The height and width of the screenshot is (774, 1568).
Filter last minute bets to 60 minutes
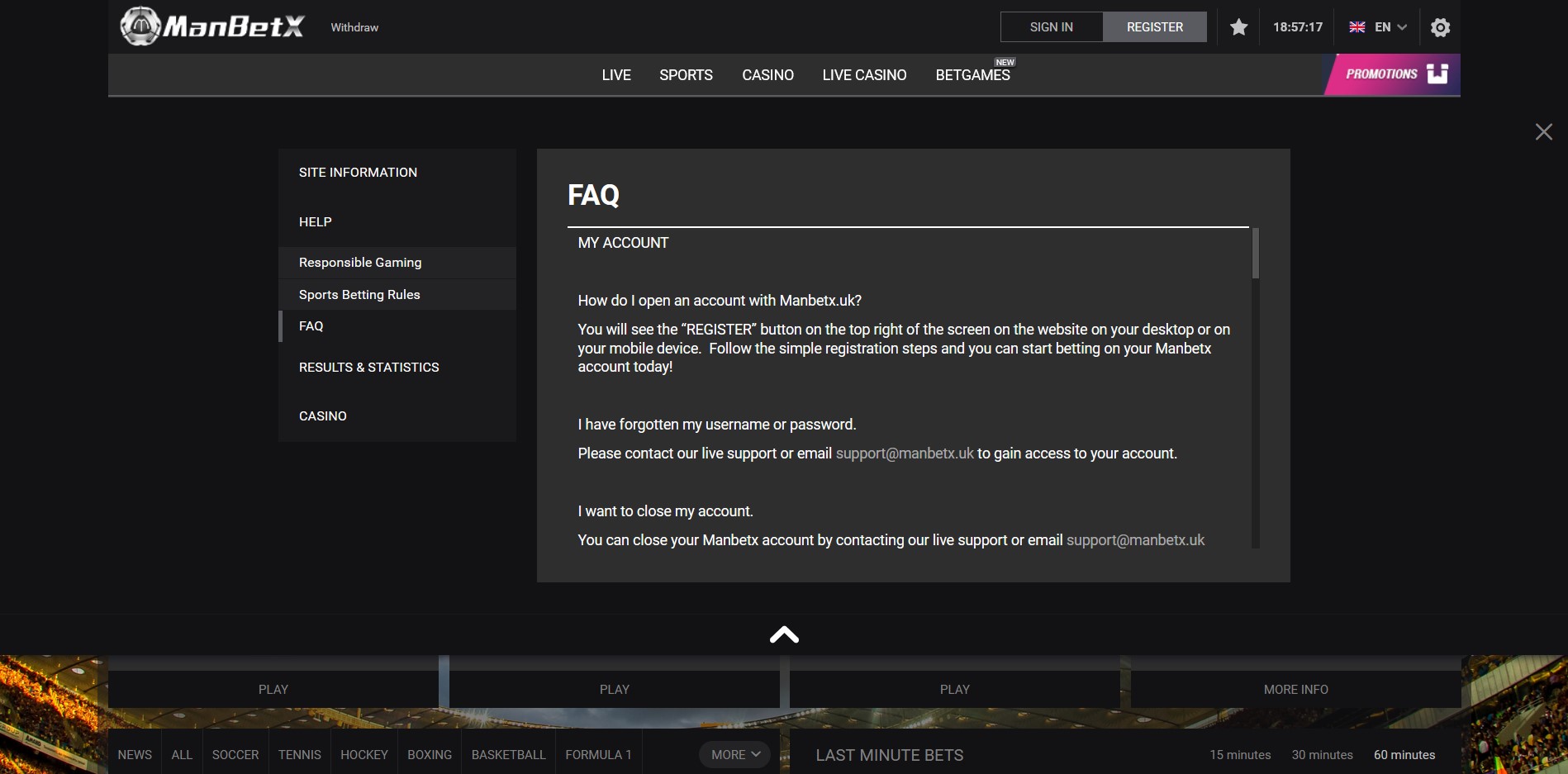[x=1404, y=755]
